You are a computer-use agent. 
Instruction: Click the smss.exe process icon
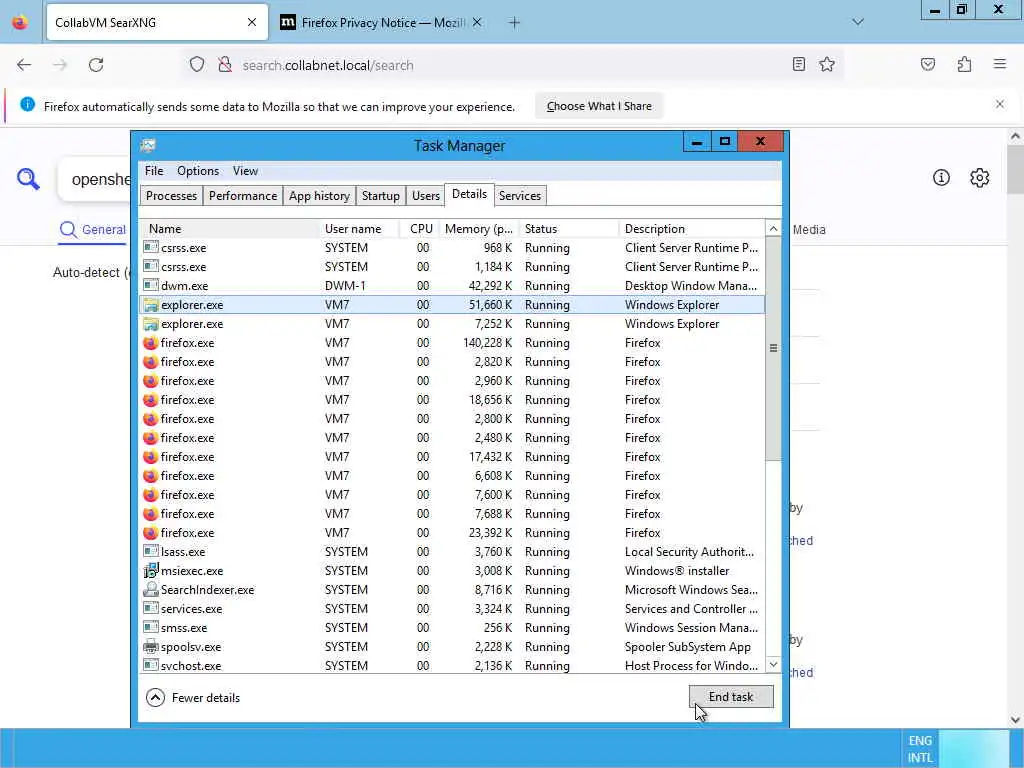pos(151,628)
